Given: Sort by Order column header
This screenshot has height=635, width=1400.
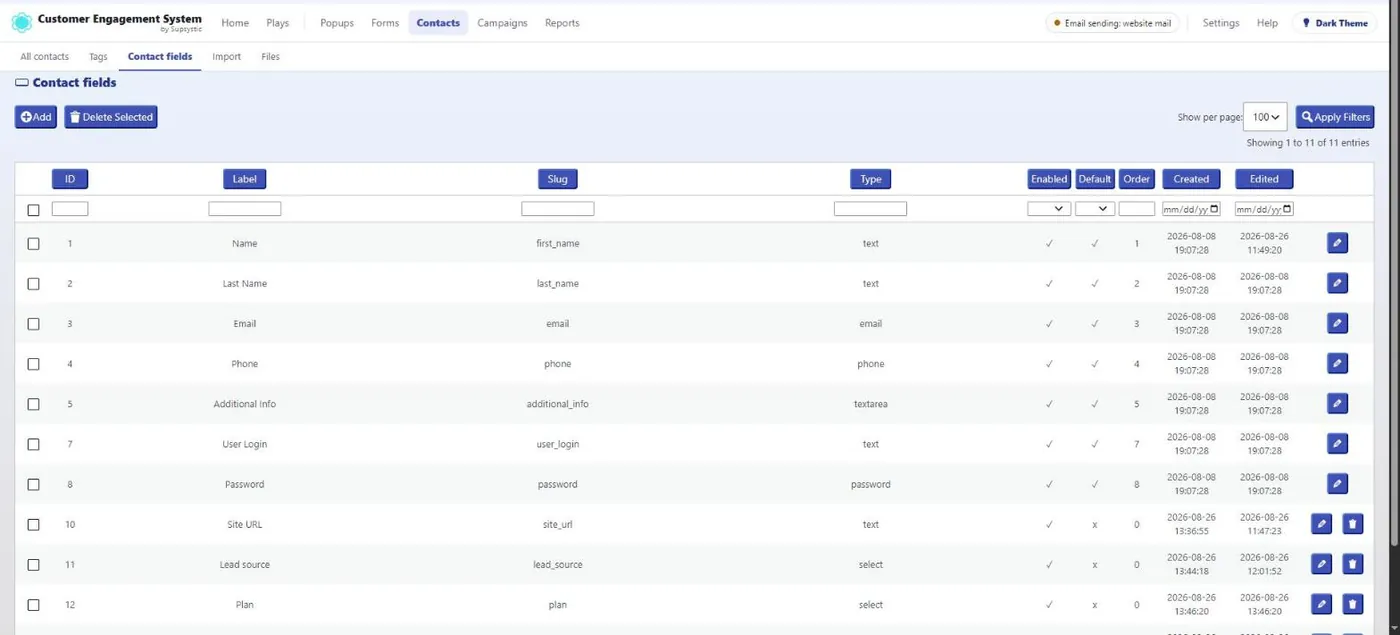Looking at the screenshot, I should (x=1136, y=179).
